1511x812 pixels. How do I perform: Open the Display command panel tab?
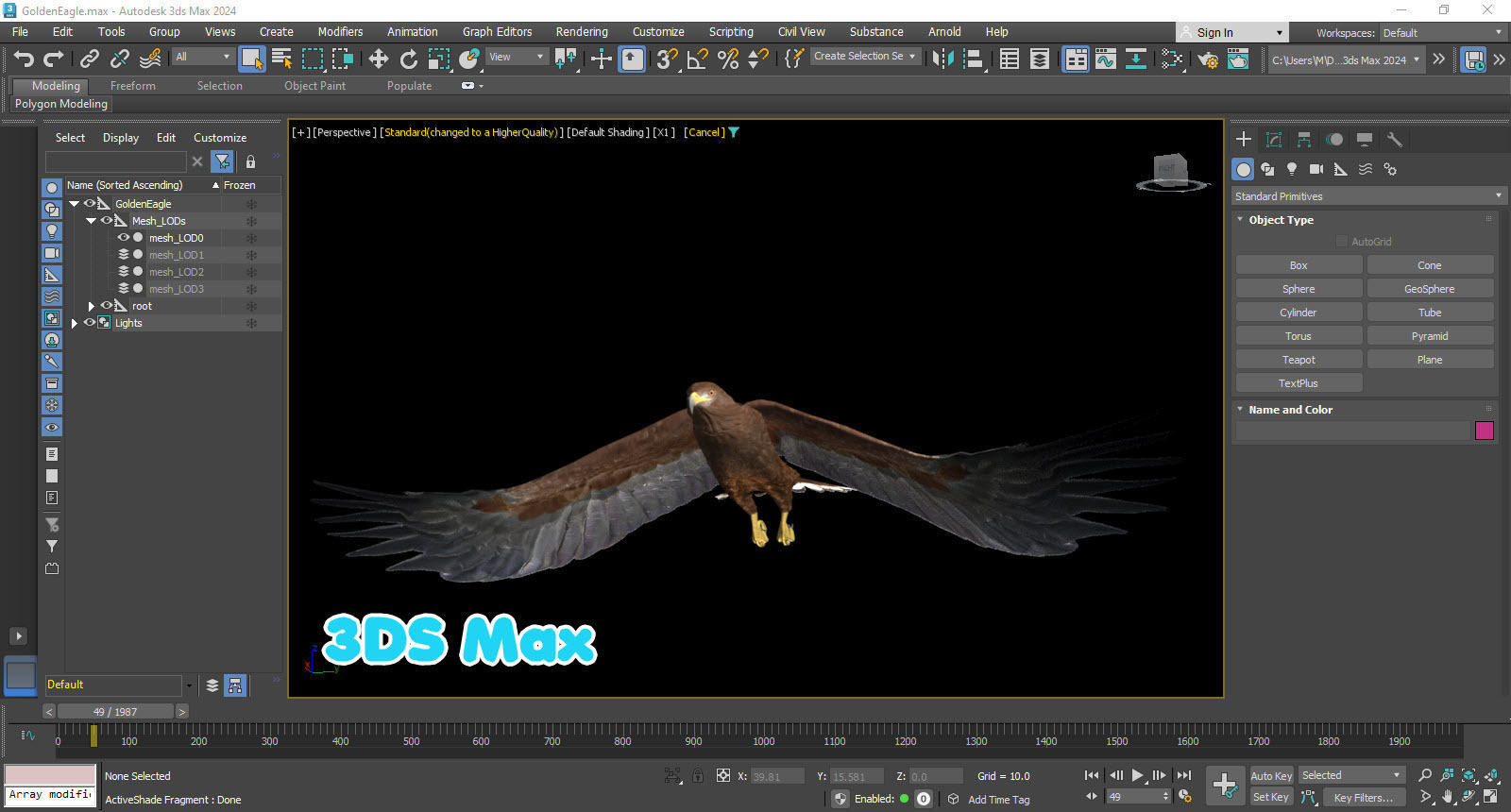pos(1365,139)
